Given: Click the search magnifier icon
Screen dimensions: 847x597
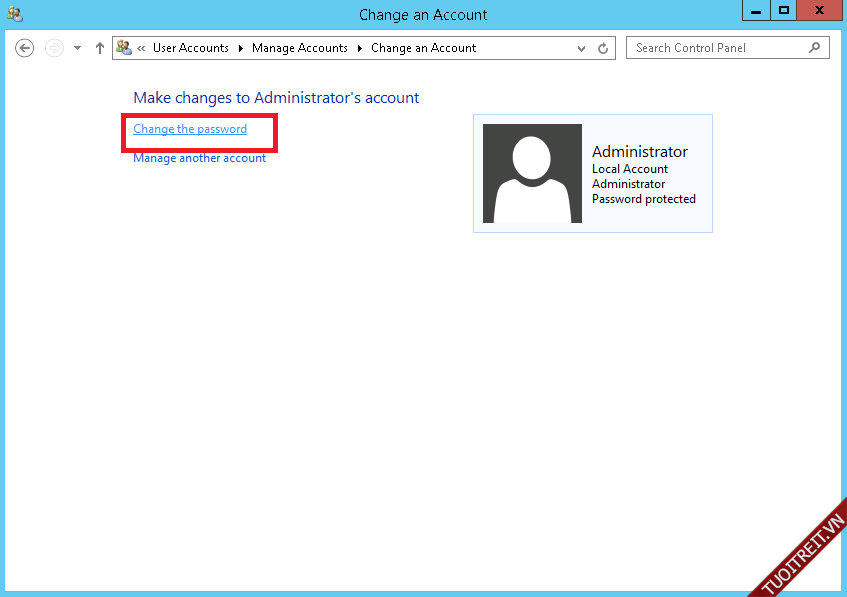Looking at the screenshot, I should pos(815,47).
